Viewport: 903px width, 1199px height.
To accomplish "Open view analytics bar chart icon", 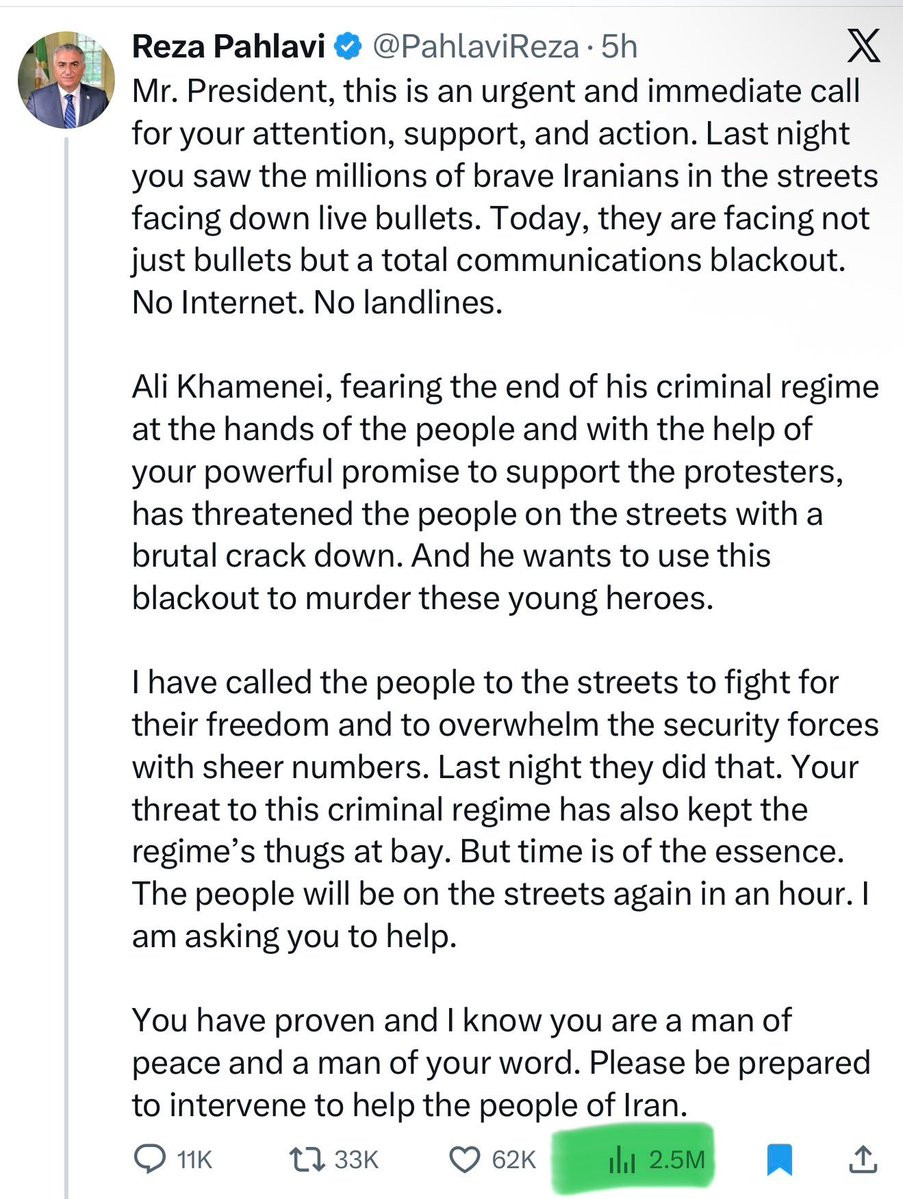I will point(622,1161).
